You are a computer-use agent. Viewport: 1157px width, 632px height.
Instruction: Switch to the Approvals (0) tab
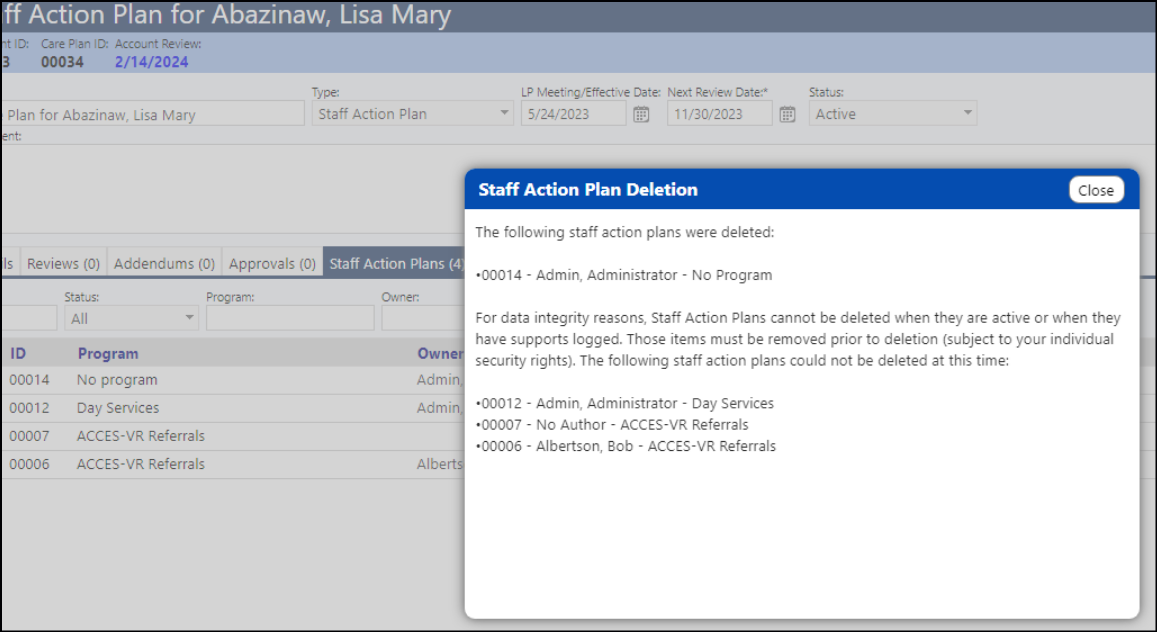(272, 263)
